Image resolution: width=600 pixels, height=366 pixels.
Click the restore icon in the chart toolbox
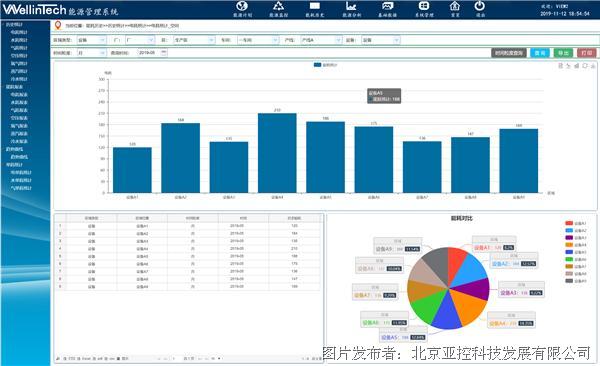pos(585,66)
